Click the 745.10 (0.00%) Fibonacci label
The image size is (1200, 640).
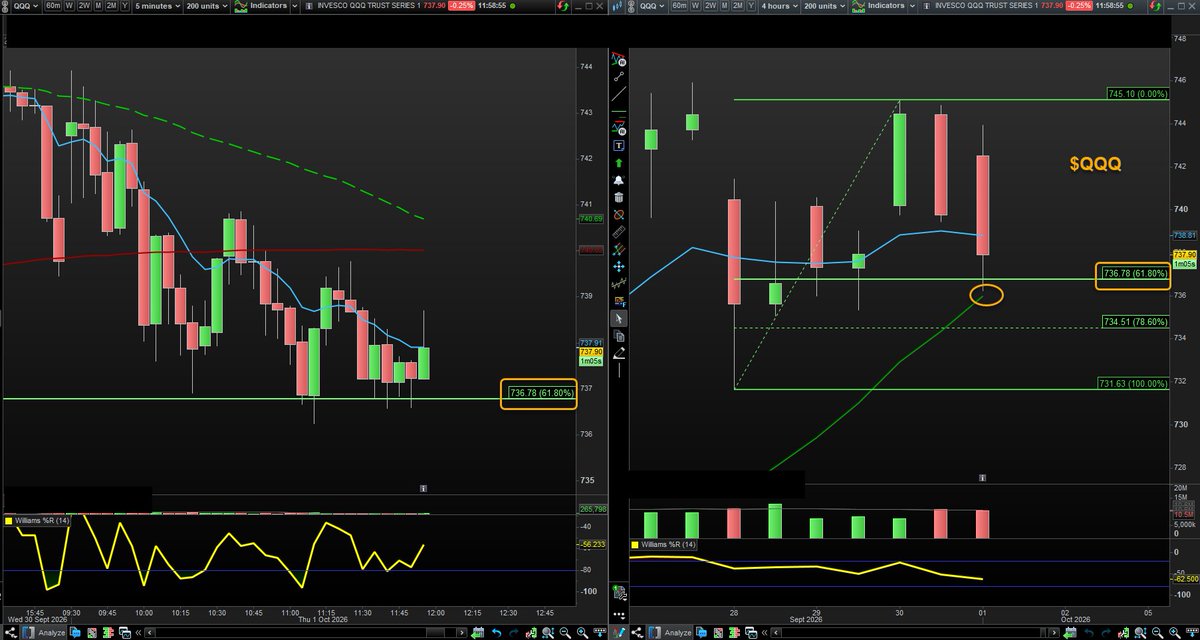[1137, 93]
